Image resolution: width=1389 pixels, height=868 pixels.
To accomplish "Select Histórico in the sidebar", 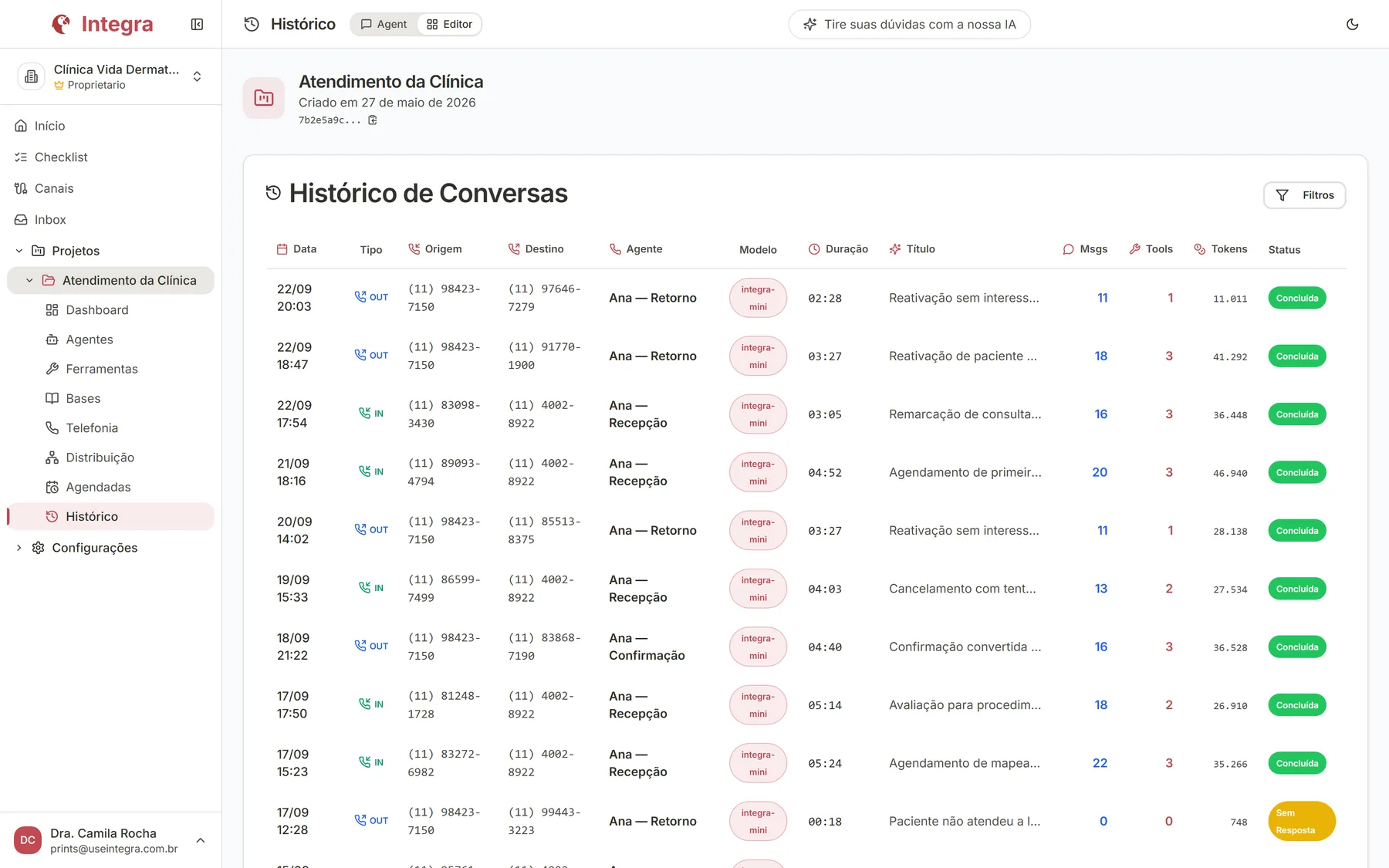I will pyautogui.click(x=110, y=516).
